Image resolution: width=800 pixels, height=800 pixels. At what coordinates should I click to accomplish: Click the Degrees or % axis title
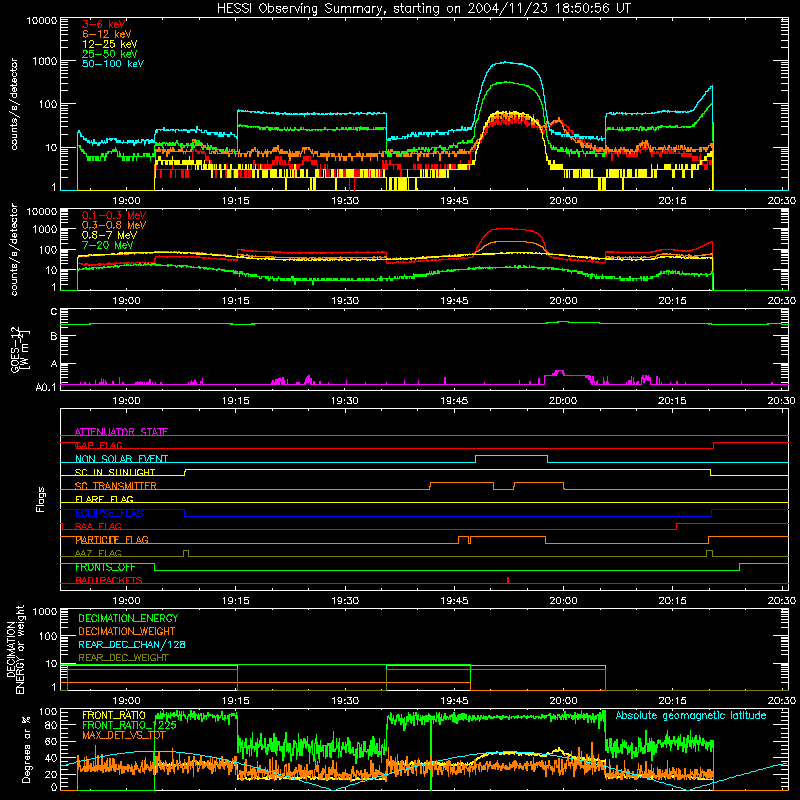(x=26, y=750)
